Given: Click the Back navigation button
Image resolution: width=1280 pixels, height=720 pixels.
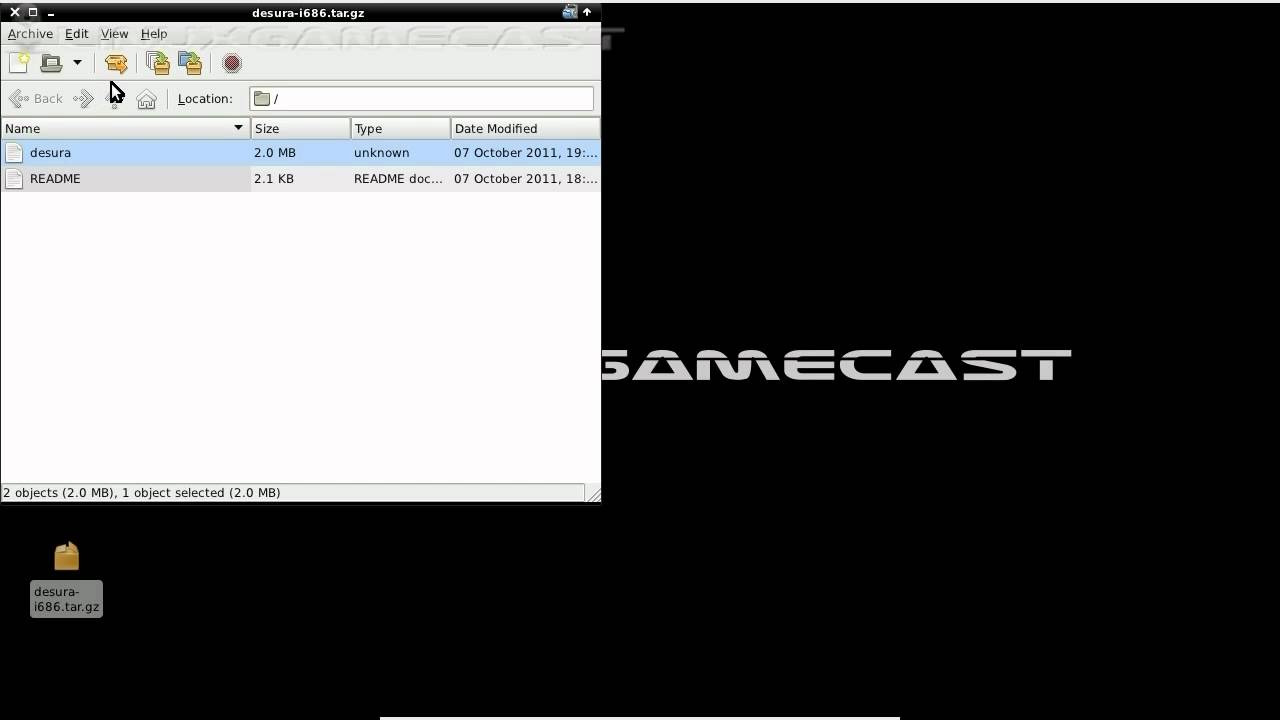Looking at the screenshot, I should pyautogui.click(x=36, y=98).
